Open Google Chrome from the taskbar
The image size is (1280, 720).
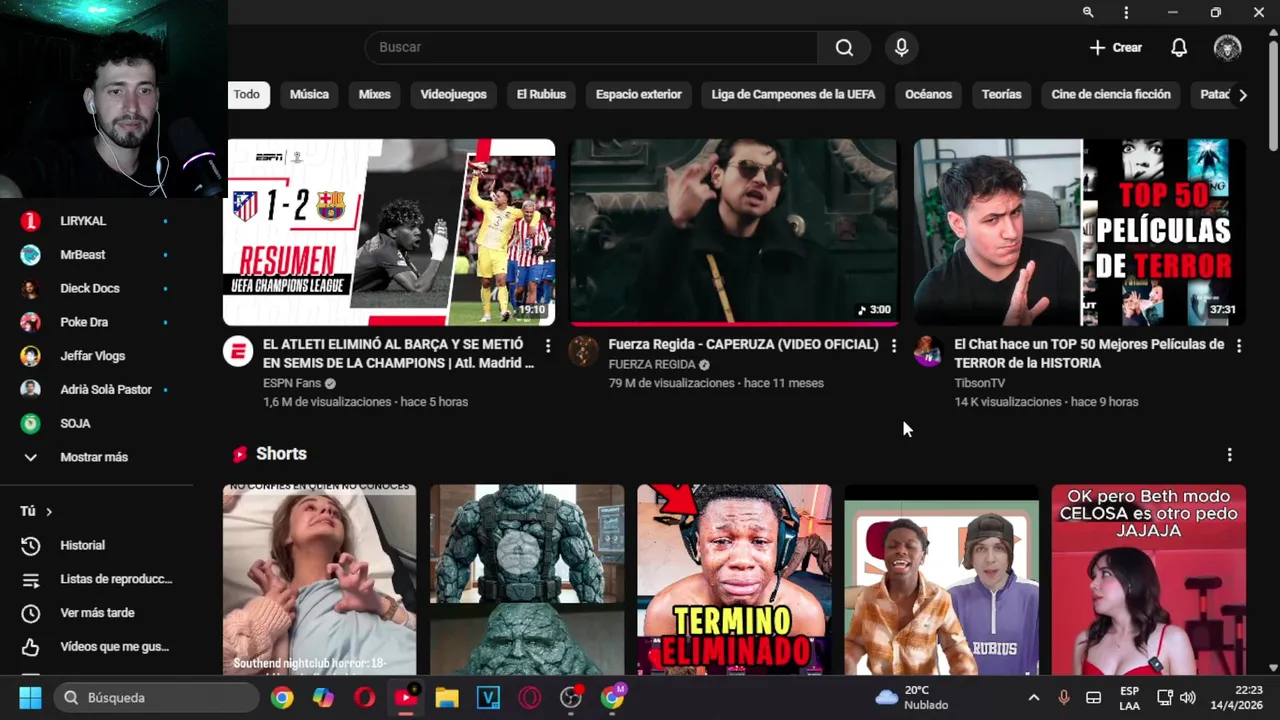(282, 698)
